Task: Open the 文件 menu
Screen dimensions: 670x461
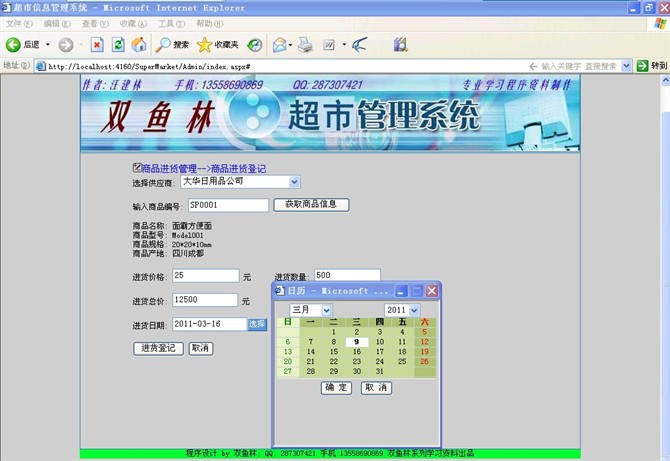Action: [19, 24]
